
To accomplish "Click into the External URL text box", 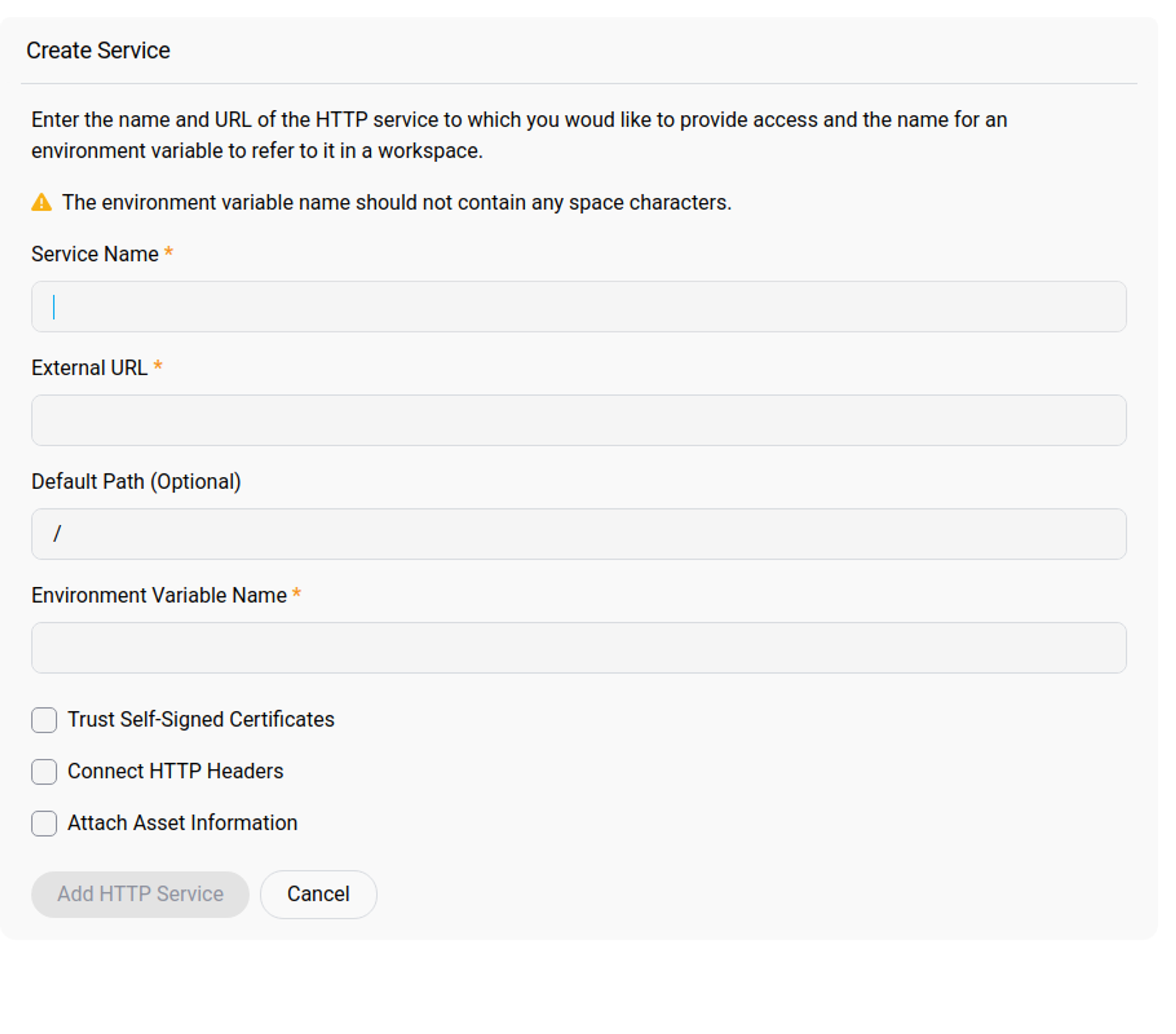I will point(578,420).
